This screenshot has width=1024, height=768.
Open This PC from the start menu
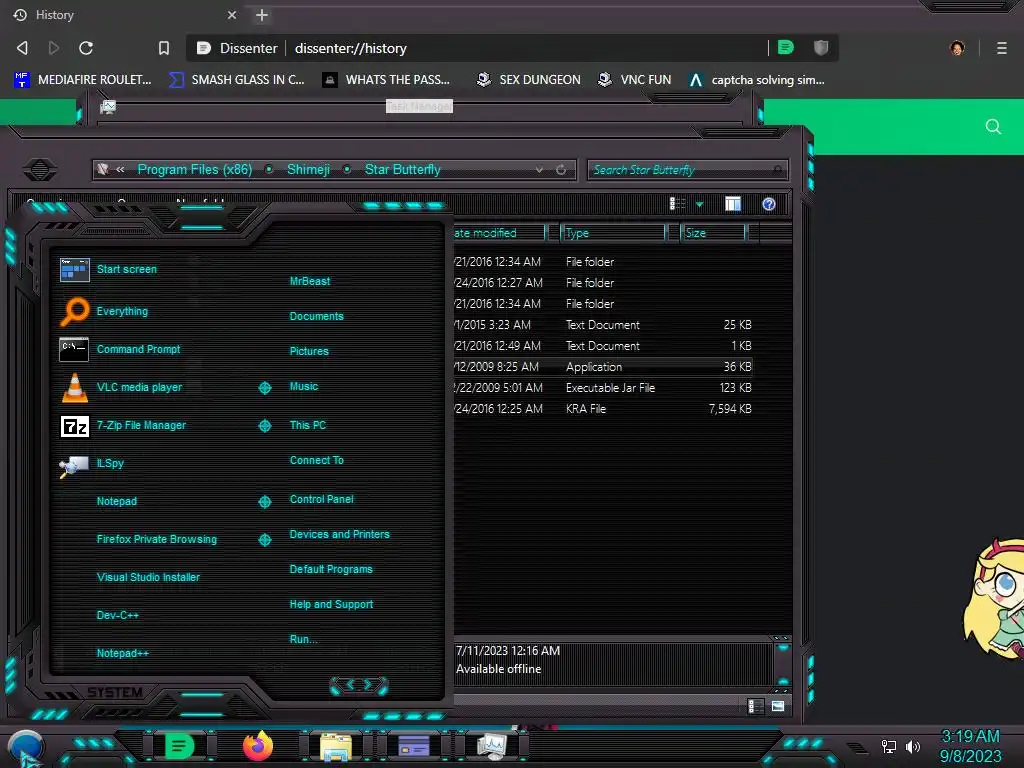pyautogui.click(x=308, y=425)
